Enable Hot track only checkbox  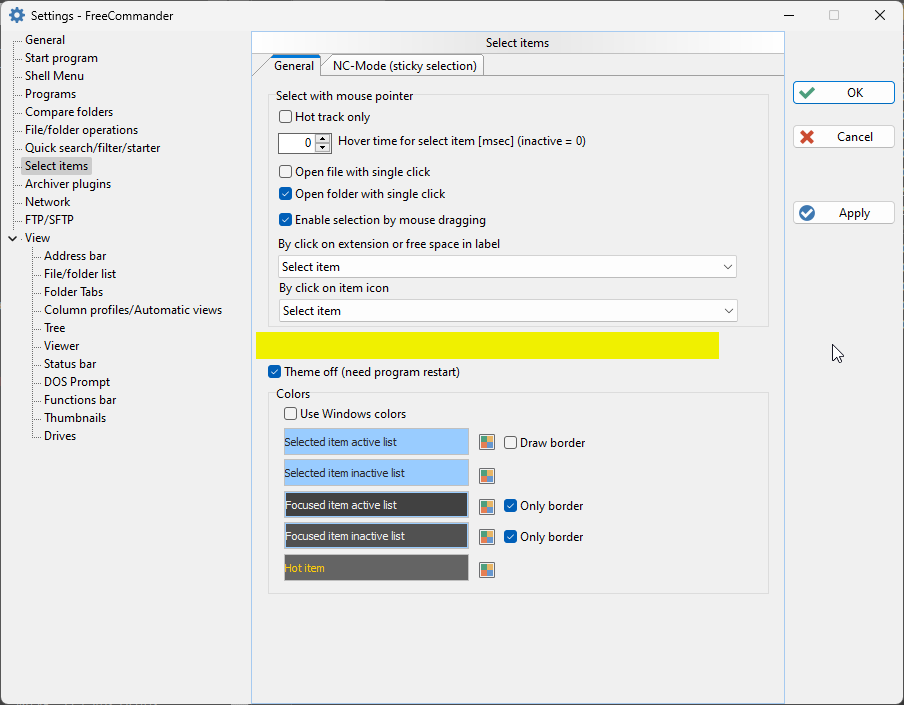pyautogui.click(x=285, y=116)
